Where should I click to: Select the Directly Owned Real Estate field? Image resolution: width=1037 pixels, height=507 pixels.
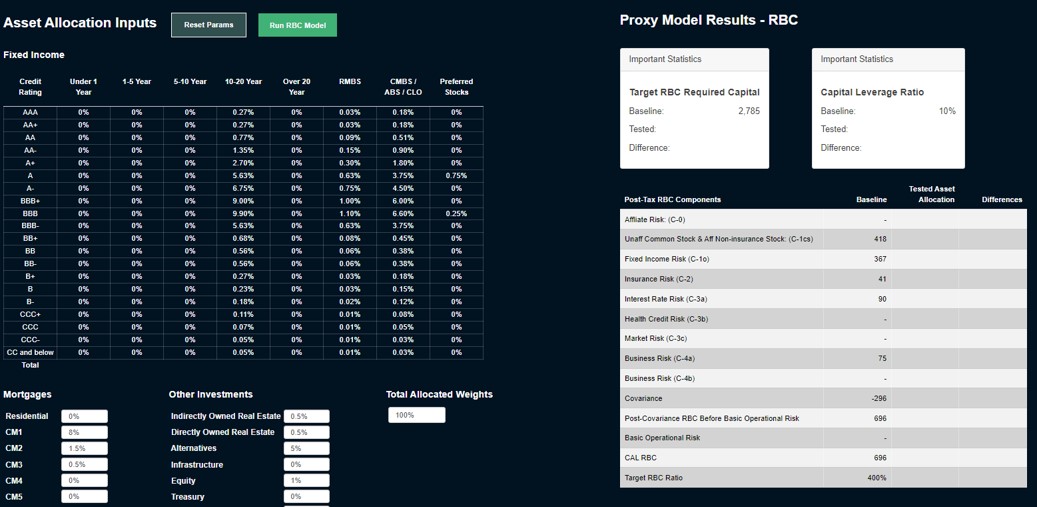306,432
